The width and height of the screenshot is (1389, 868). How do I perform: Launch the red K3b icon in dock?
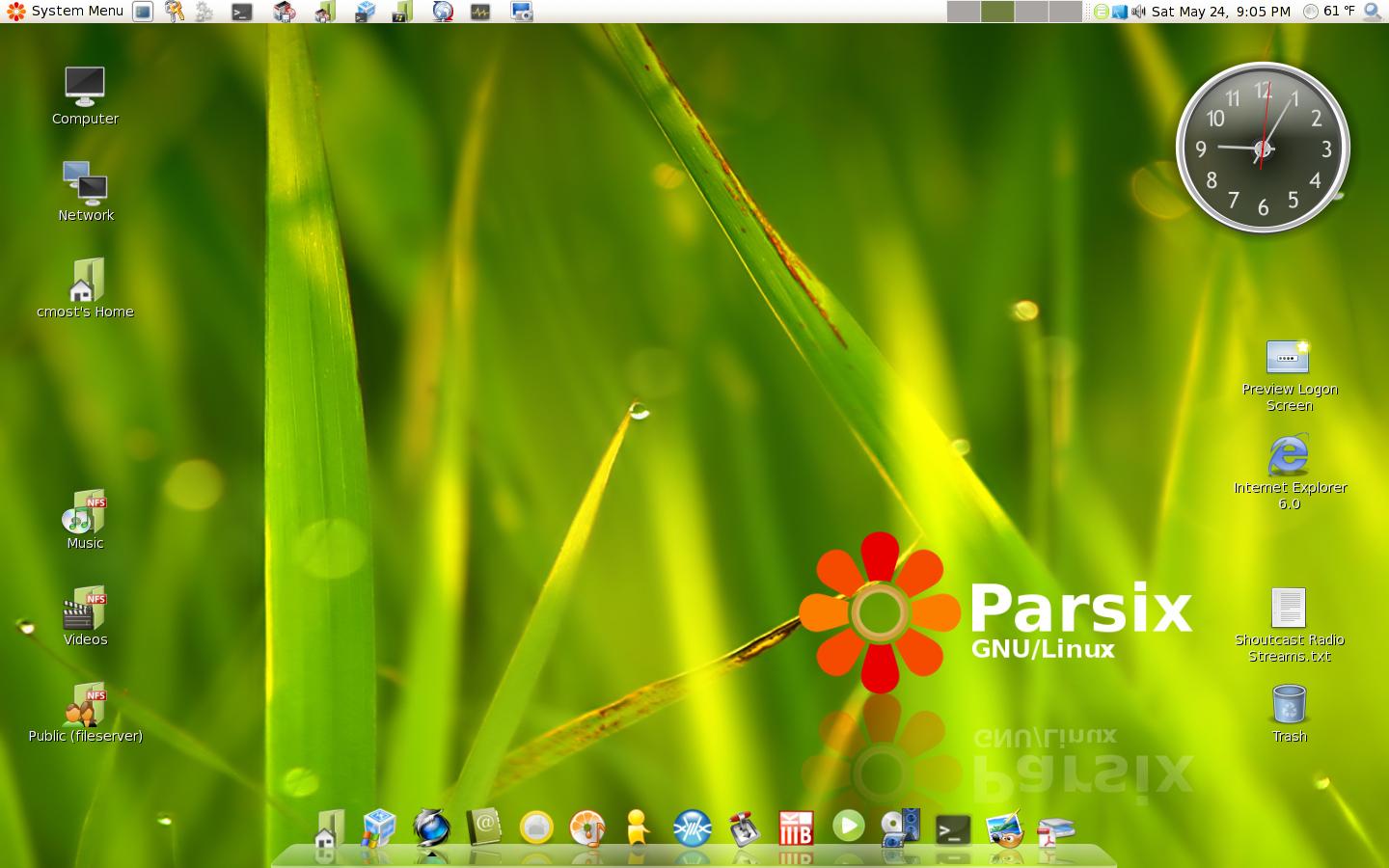point(796,827)
